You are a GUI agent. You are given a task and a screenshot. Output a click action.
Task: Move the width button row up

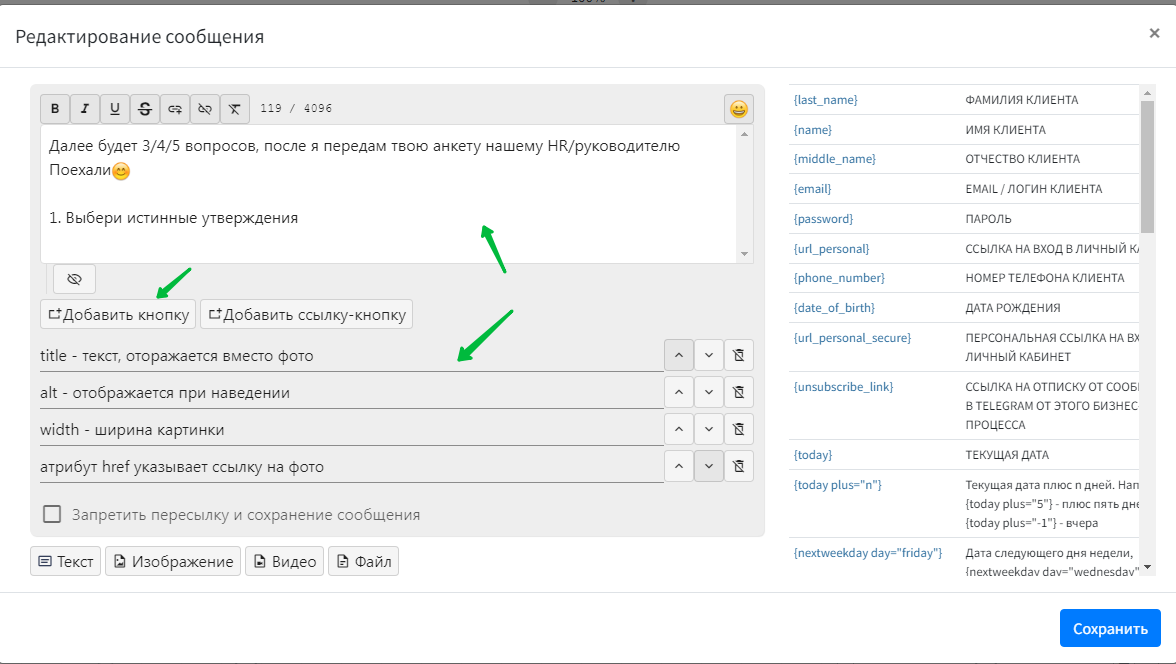tap(679, 429)
